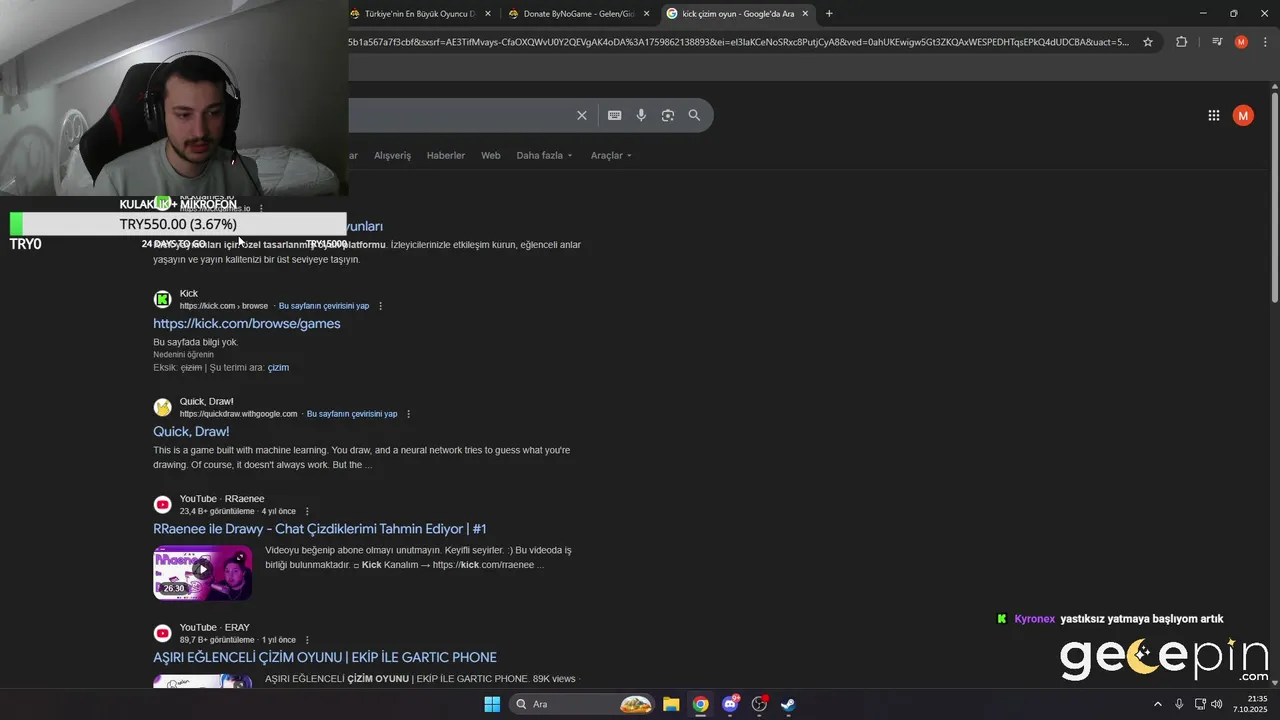The height and width of the screenshot is (720, 1280).
Task: Click the network tray icon
Action: point(1200,704)
